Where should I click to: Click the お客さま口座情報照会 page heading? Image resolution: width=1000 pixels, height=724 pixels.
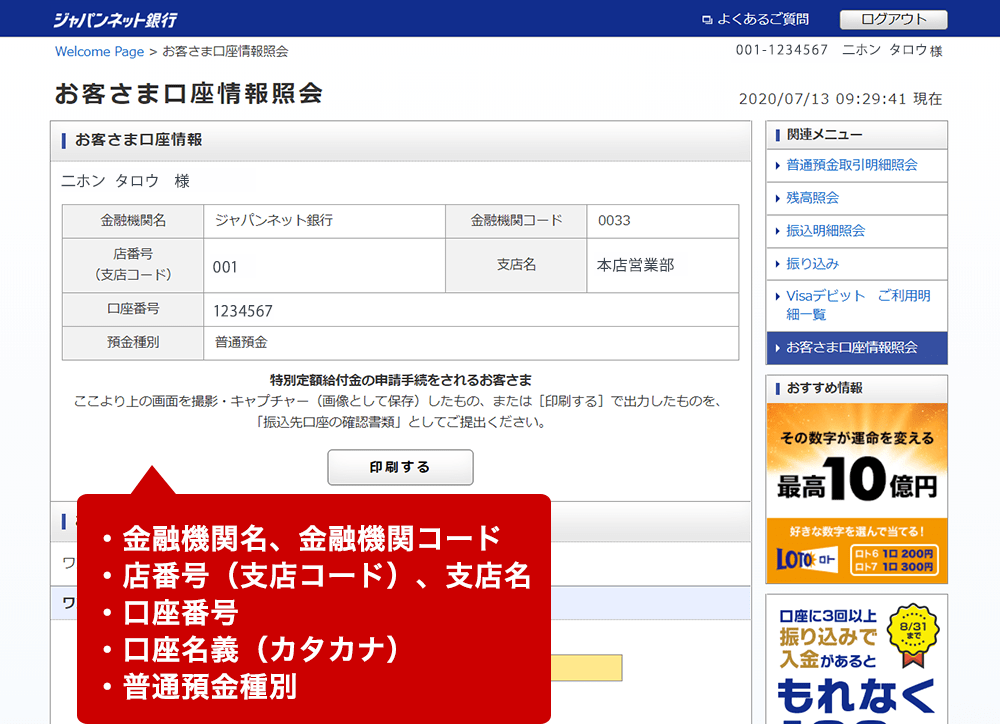point(189,93)
